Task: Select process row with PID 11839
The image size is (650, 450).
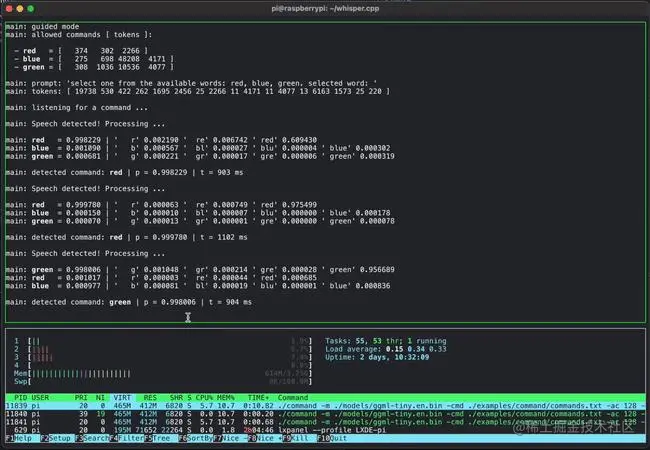Action: [325, 406]
